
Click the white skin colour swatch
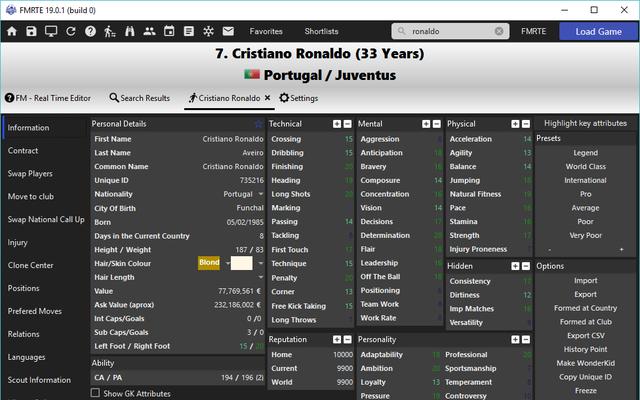(241, 263)
